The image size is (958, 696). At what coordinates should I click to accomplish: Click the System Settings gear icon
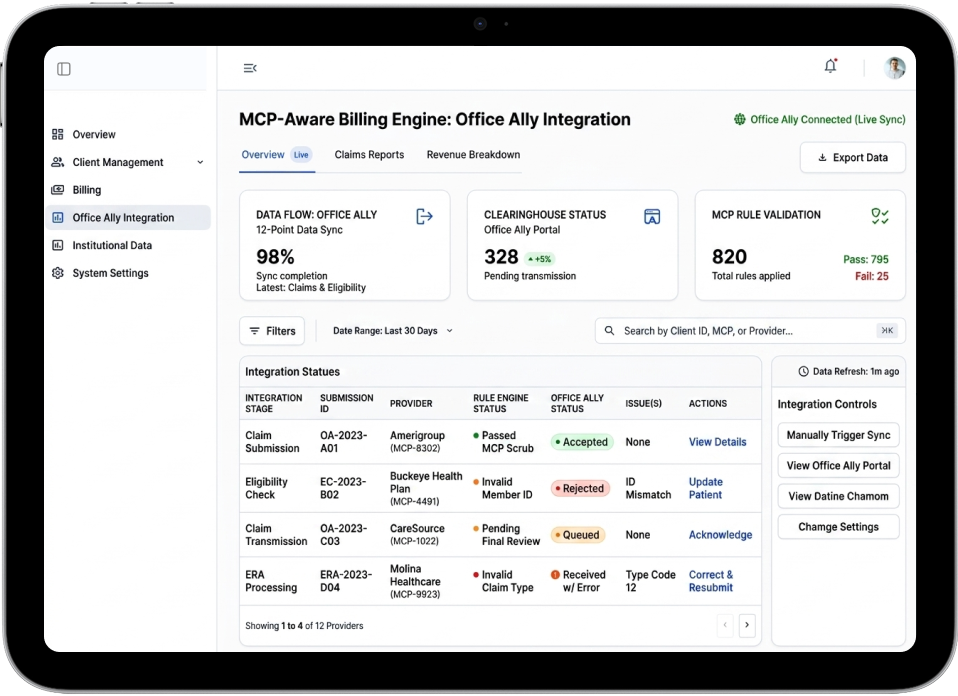pos(58,273)
